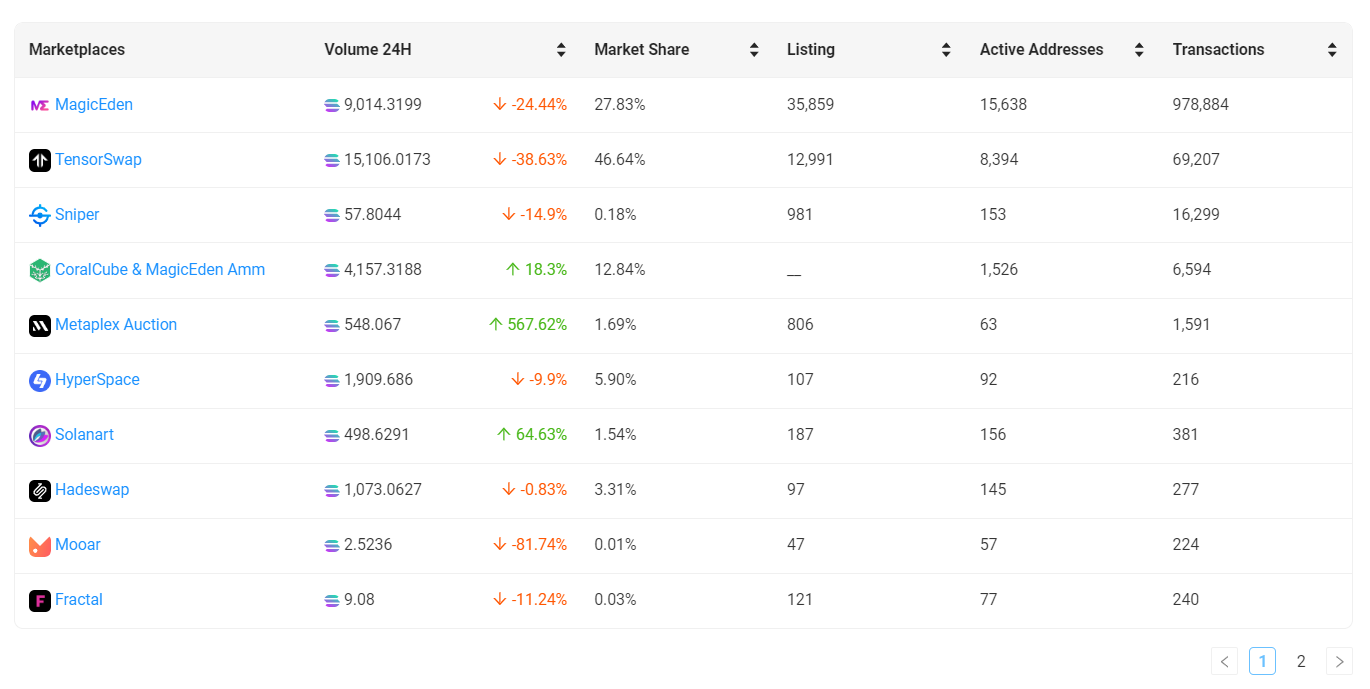Click the 15,638 active addresses value

[x=1003, y=105]
